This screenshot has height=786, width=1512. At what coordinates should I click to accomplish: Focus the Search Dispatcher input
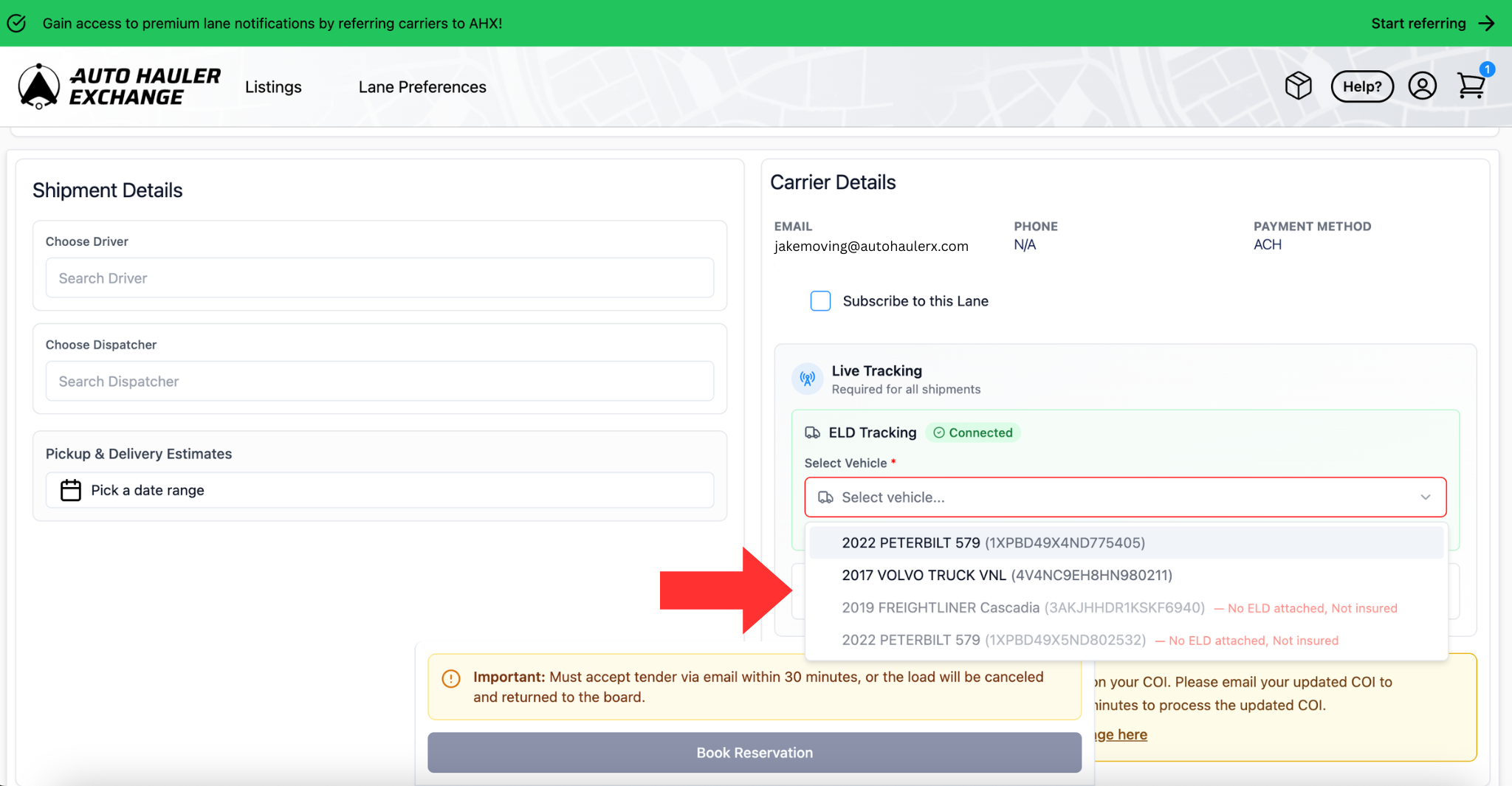379,382
